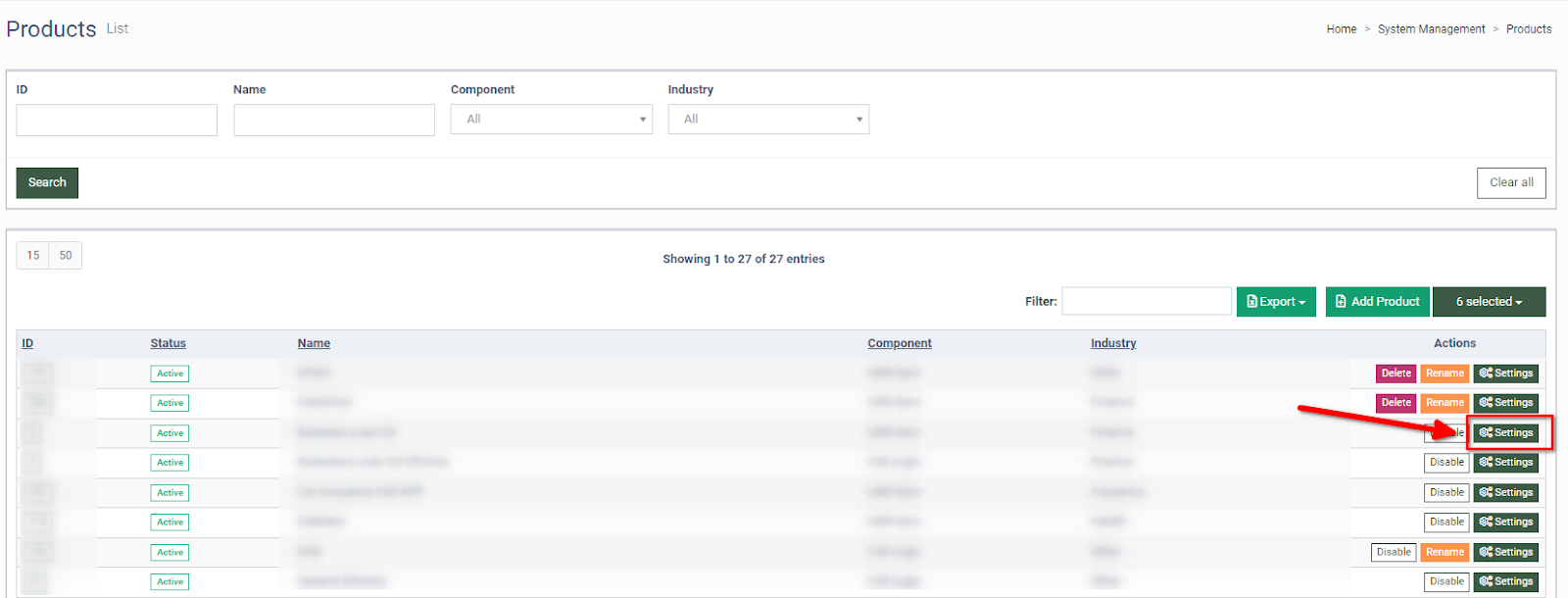This screenshot has width=1568, height=598.
Task: Open Settings for the first product row
Action: [x=1506, y=374]
